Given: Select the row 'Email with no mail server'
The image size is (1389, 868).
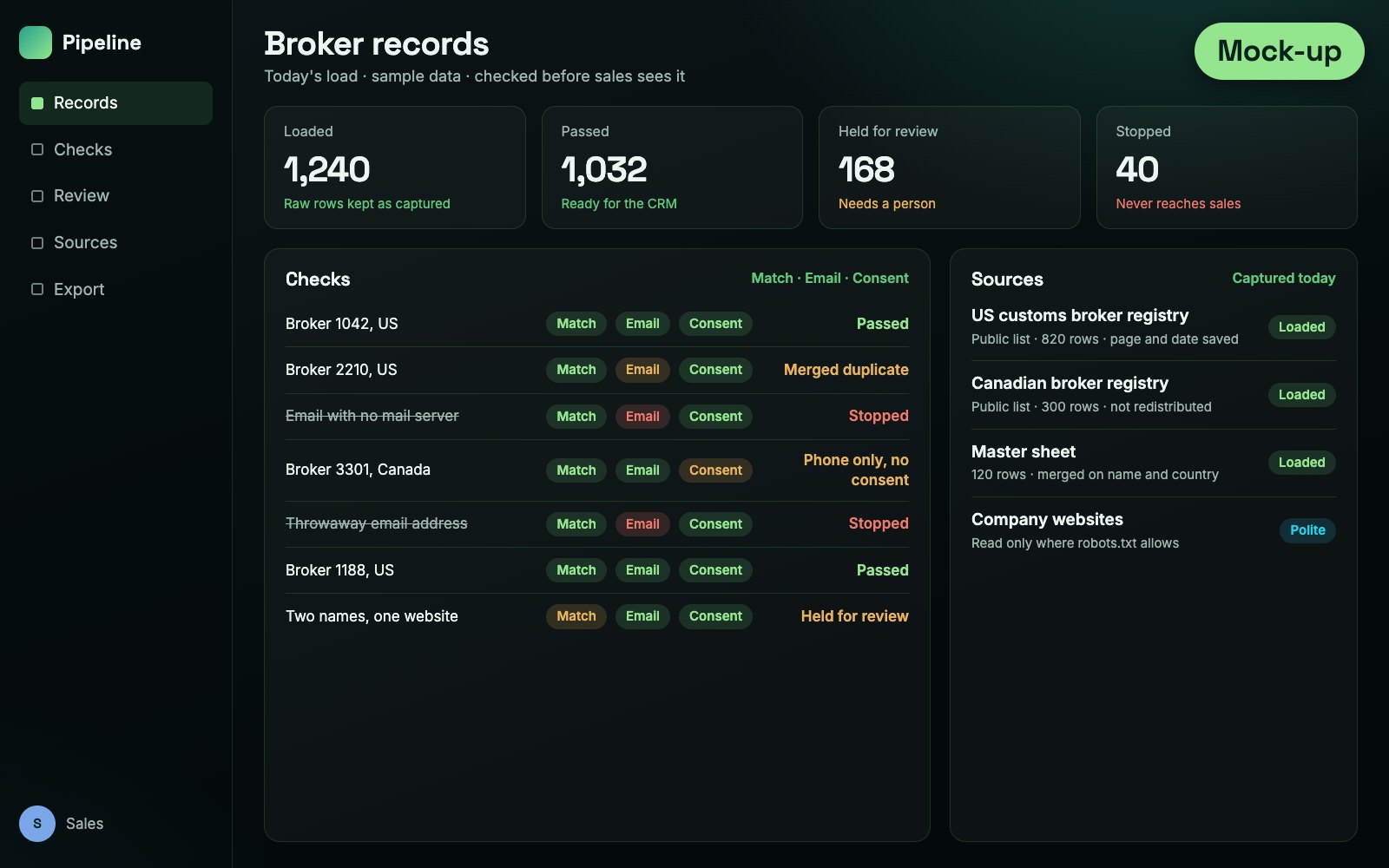Looking at the screenshot, I should (x=372, y=416).
